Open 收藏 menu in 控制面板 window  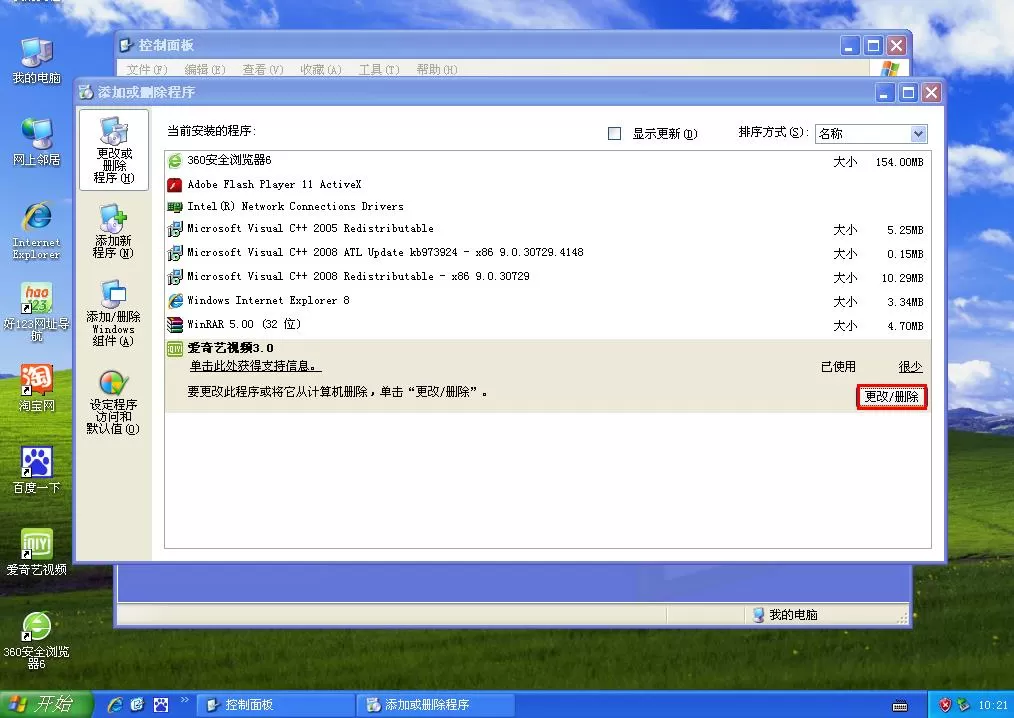(321, 69)
